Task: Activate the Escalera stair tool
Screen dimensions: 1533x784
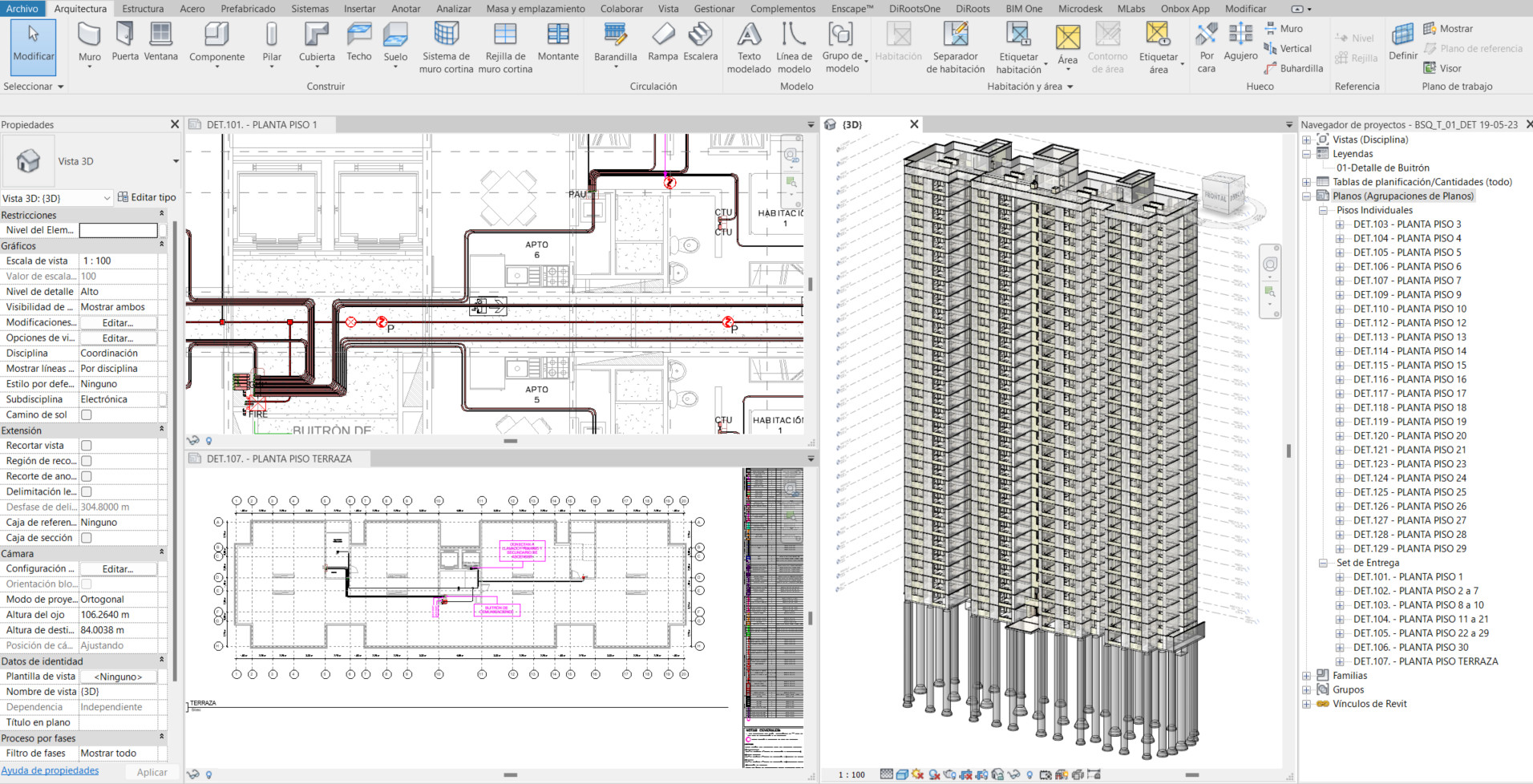Action: click(700, 42)
